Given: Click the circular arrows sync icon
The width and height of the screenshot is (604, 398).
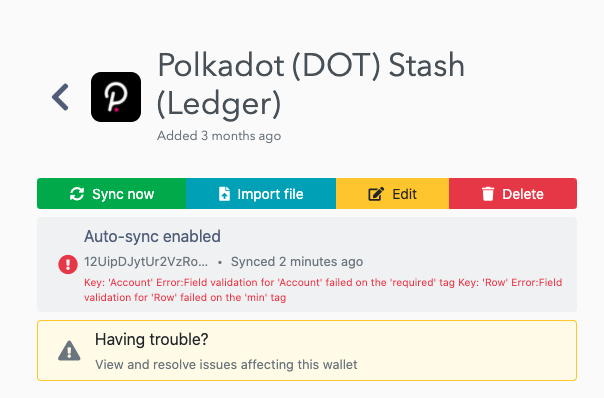Looking at the screenshot, I should (77, 194).
